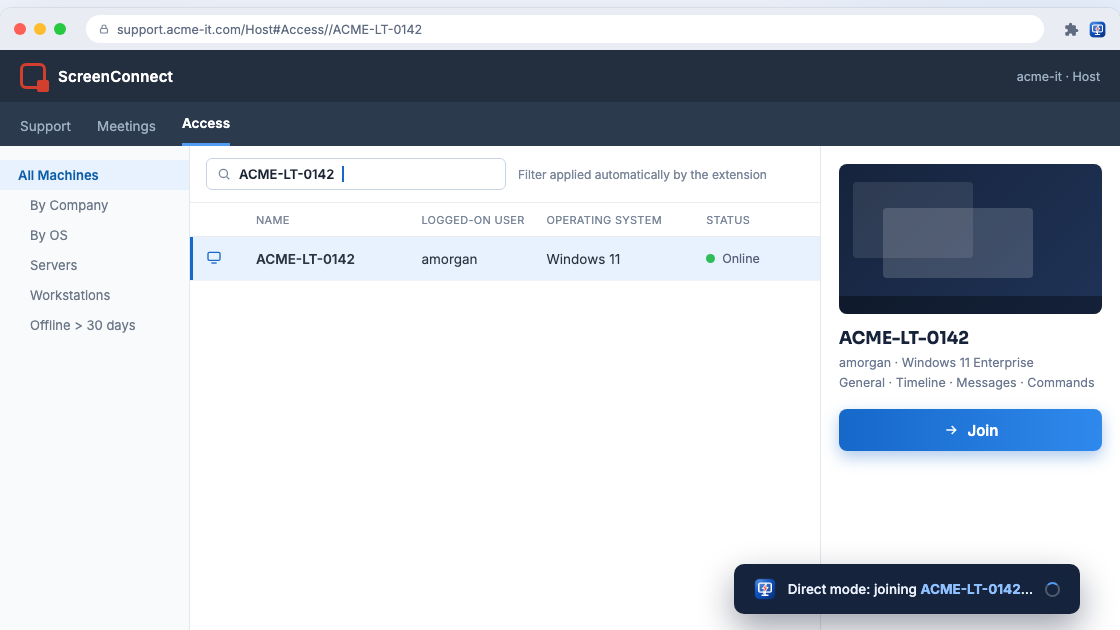This screenshot has width=1120, height=630.
Task: Show the Servers group
Action: (x=54, y=265)
